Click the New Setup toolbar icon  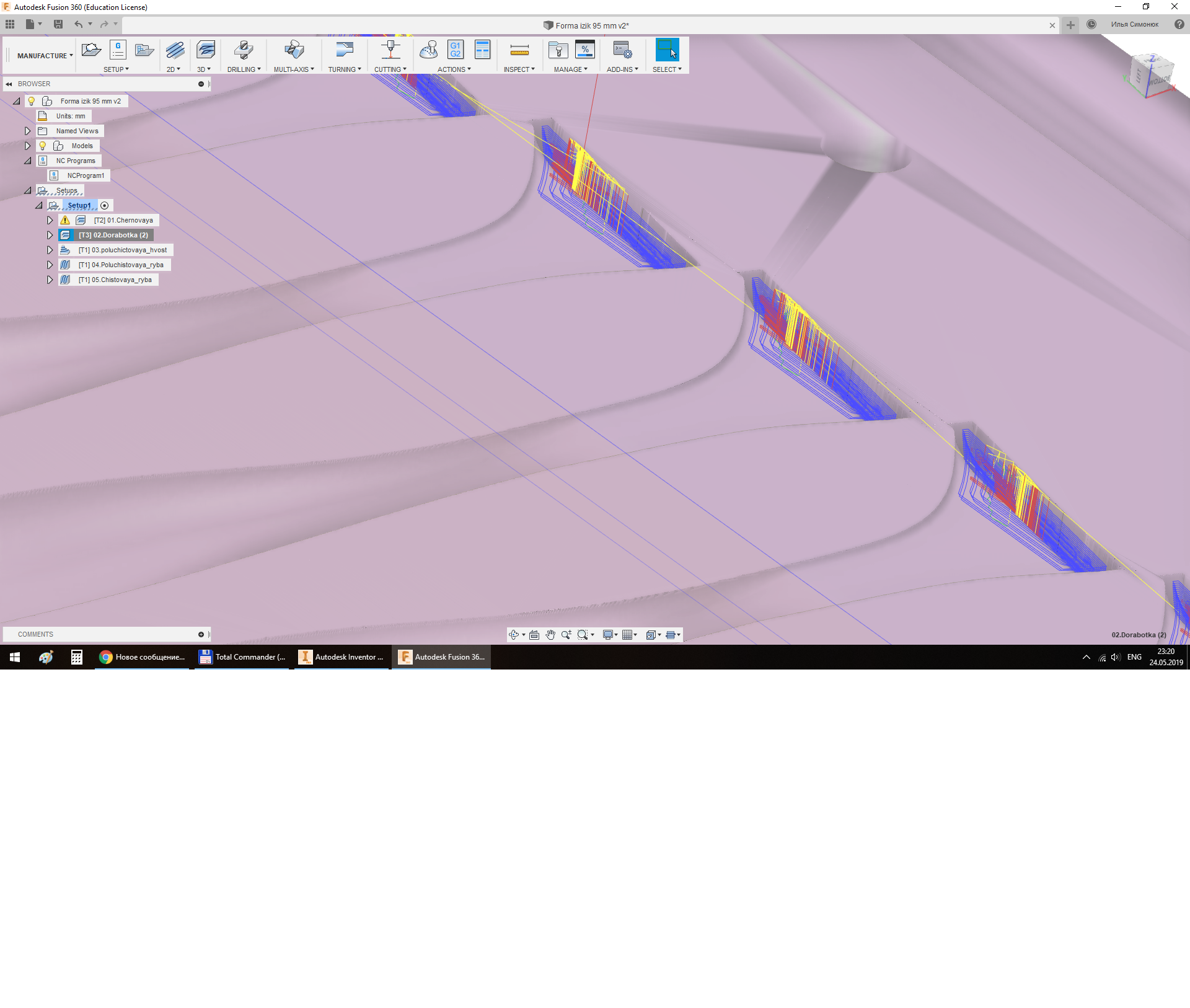click(x=91, y=50)
